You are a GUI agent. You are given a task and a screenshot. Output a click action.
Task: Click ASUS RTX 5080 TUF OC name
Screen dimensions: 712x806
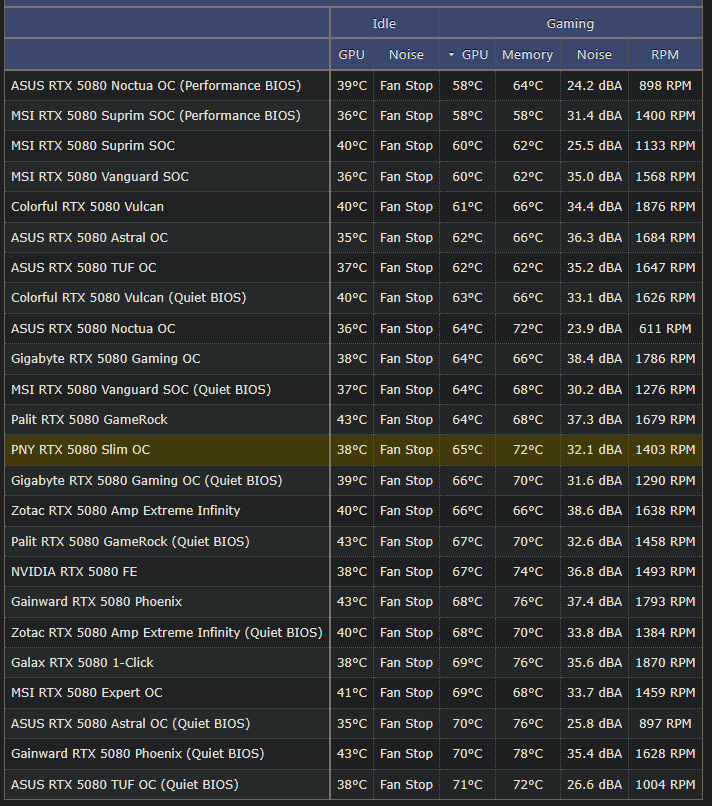tap(84, 268)
